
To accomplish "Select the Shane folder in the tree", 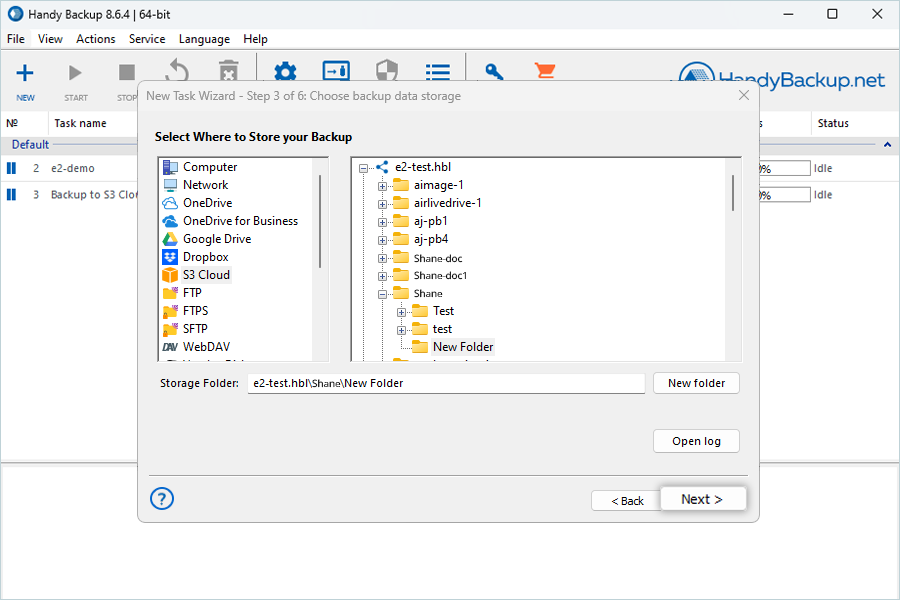I will [x=428, y=293].
